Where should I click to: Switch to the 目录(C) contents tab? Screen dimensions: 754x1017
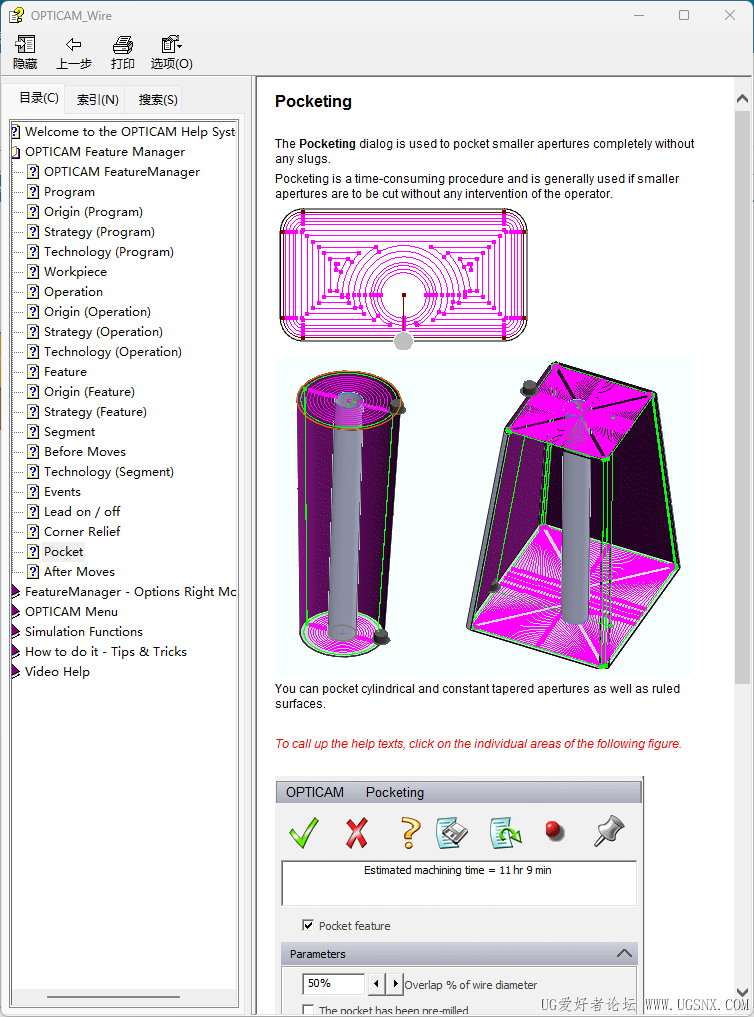(x=39, y=98)
